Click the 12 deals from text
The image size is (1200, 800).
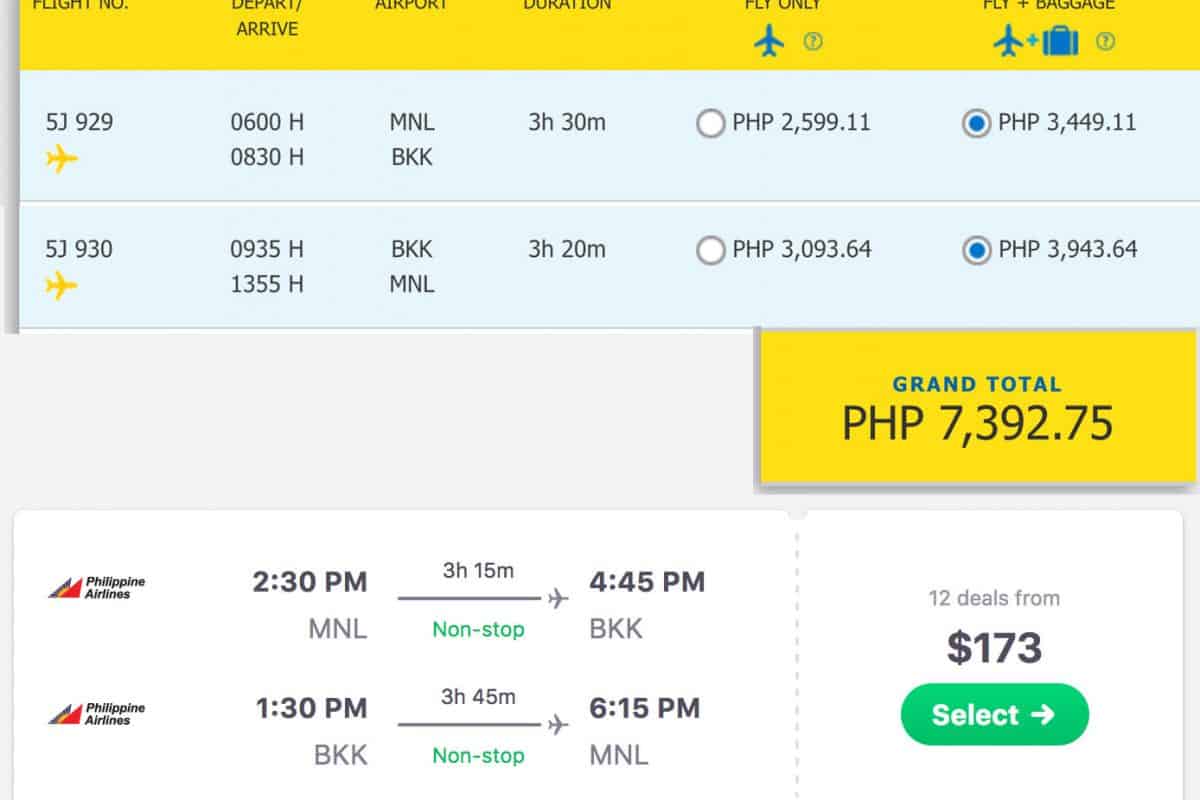click(x=993, y=598)
